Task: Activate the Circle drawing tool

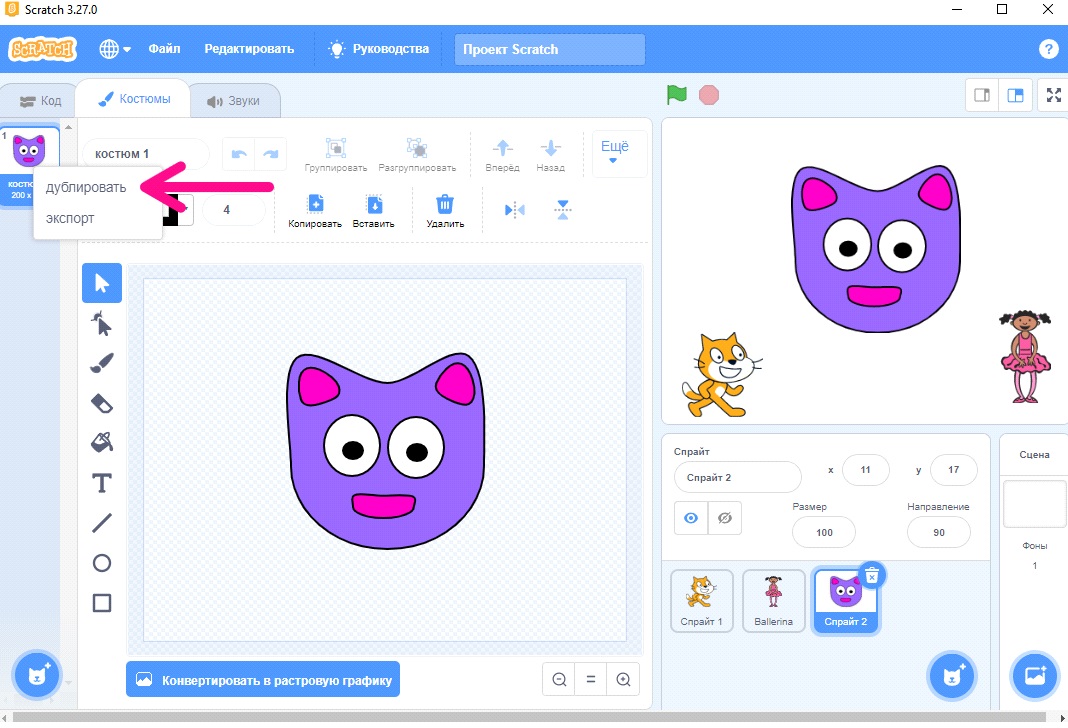Action: [x=101, y=563]
